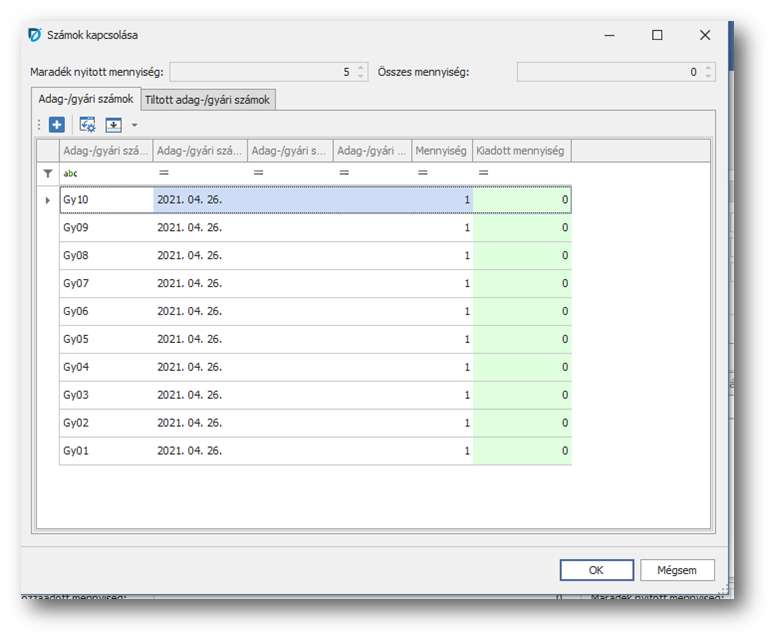Click equals filter icon under Mennyiség column

pos(422,173)
